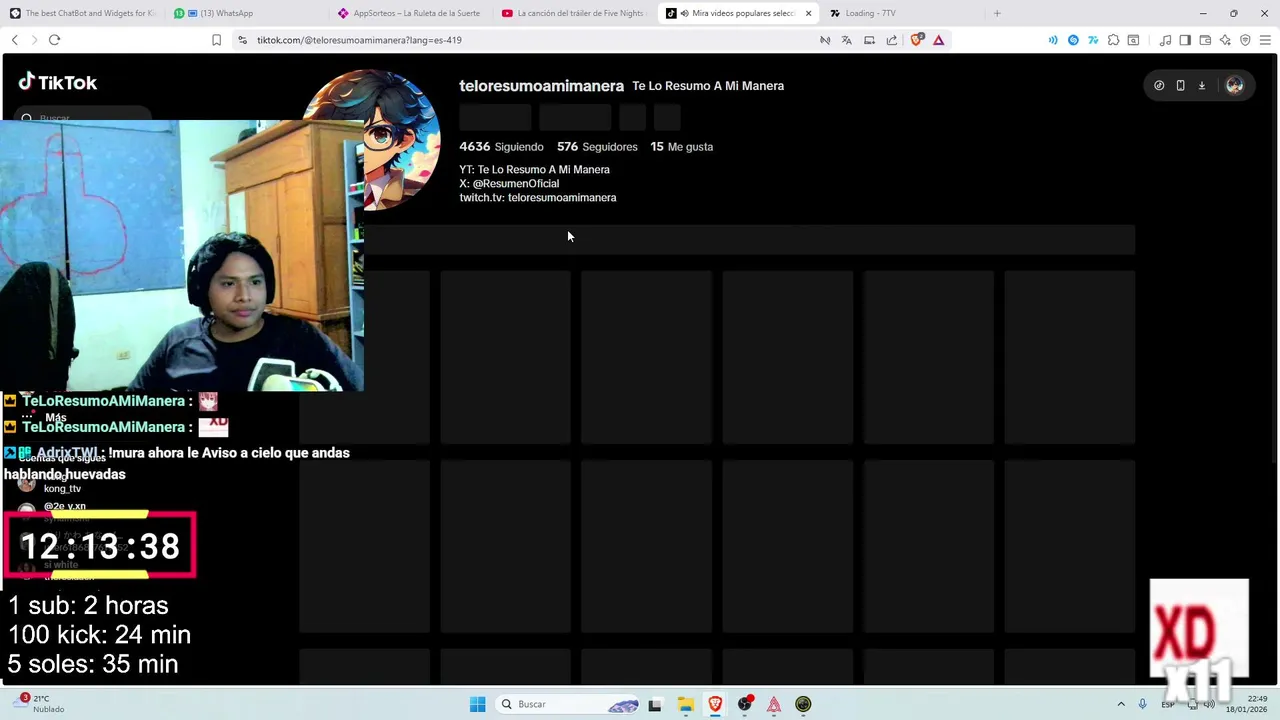Click the YT: Te Lo Resumo A Mi Manera line
The image size is (1280, 720).
pos(534,170)
